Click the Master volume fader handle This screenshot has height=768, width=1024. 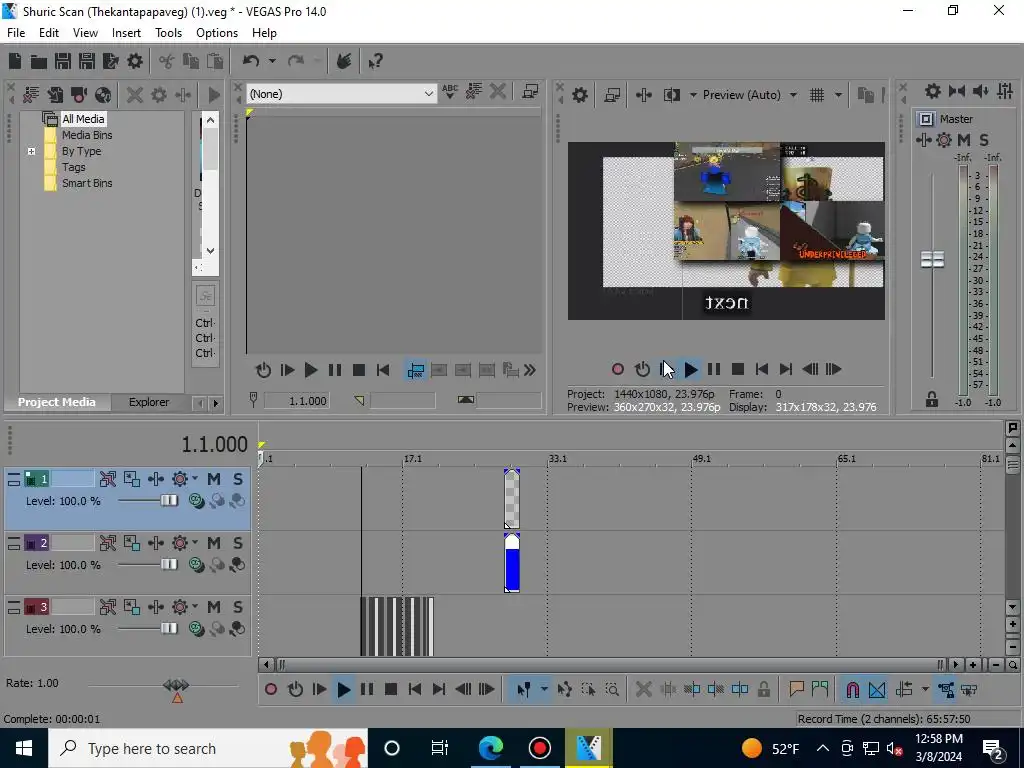click(932, 260)
